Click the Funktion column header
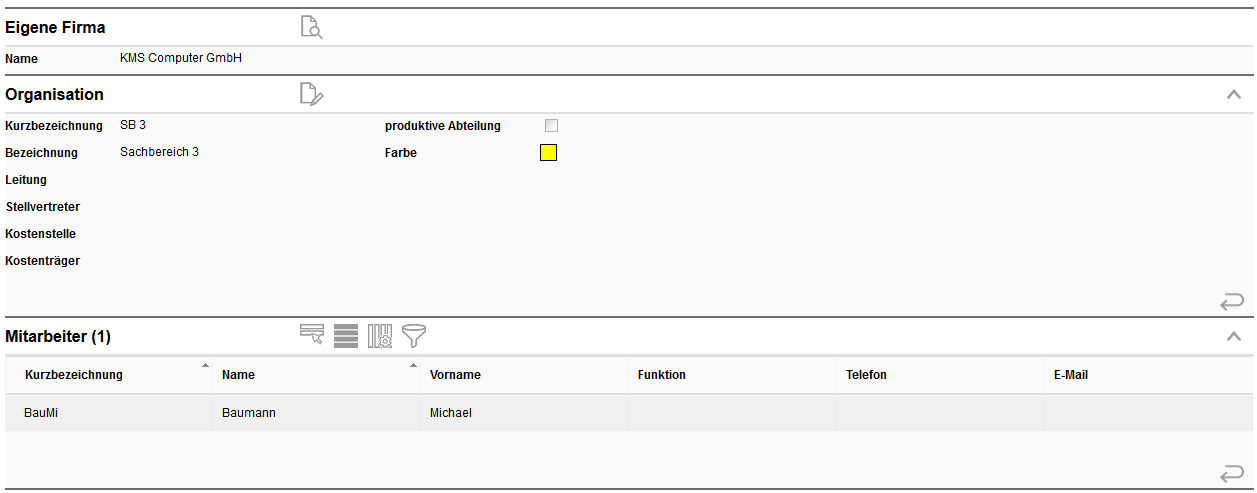Viewport: 1257px width, 493px height. [662, 375]
